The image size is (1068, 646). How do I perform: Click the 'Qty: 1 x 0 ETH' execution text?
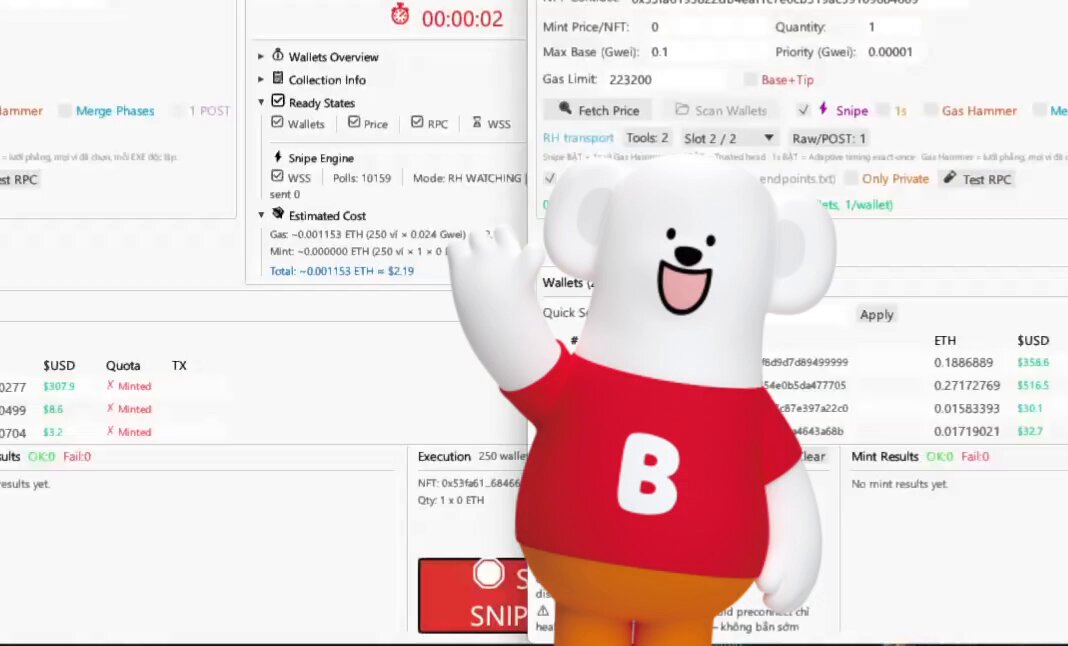(451, 499)
